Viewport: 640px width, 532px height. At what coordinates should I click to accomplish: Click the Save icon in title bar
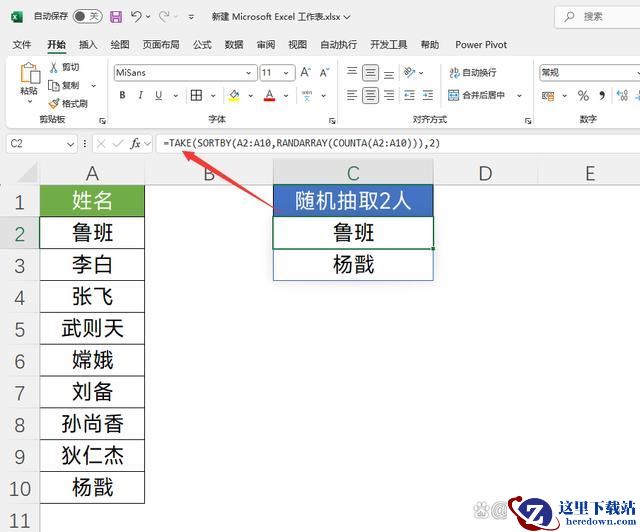116,17
